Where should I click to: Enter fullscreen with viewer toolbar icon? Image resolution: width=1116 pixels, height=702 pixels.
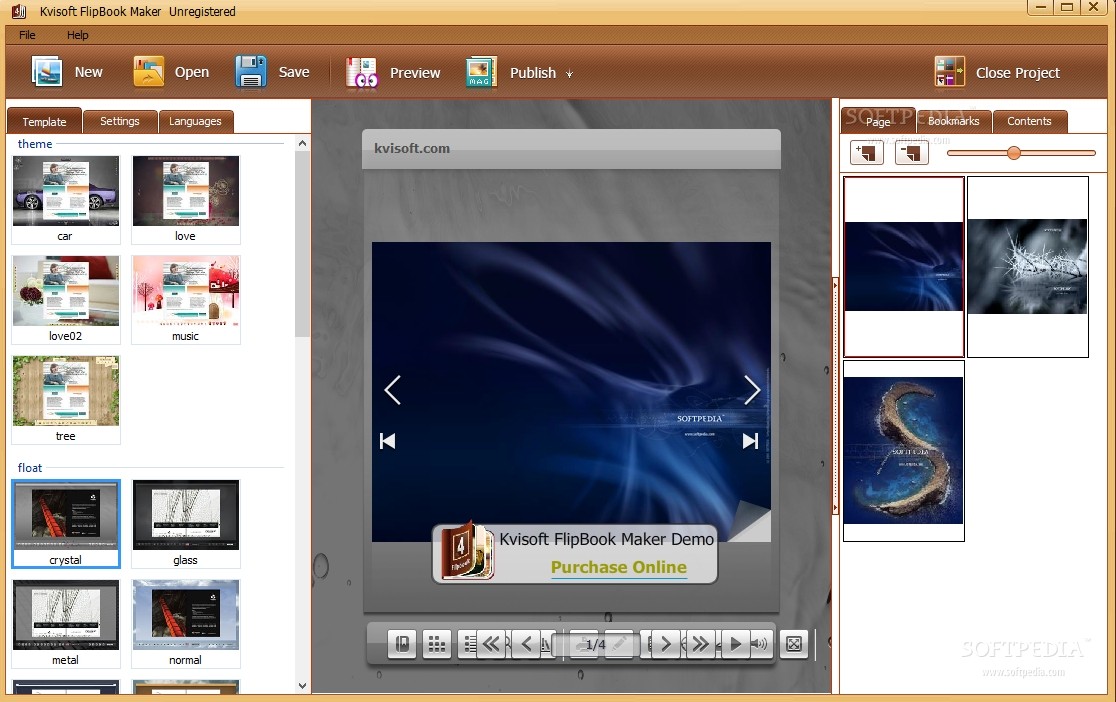[794, 644]
